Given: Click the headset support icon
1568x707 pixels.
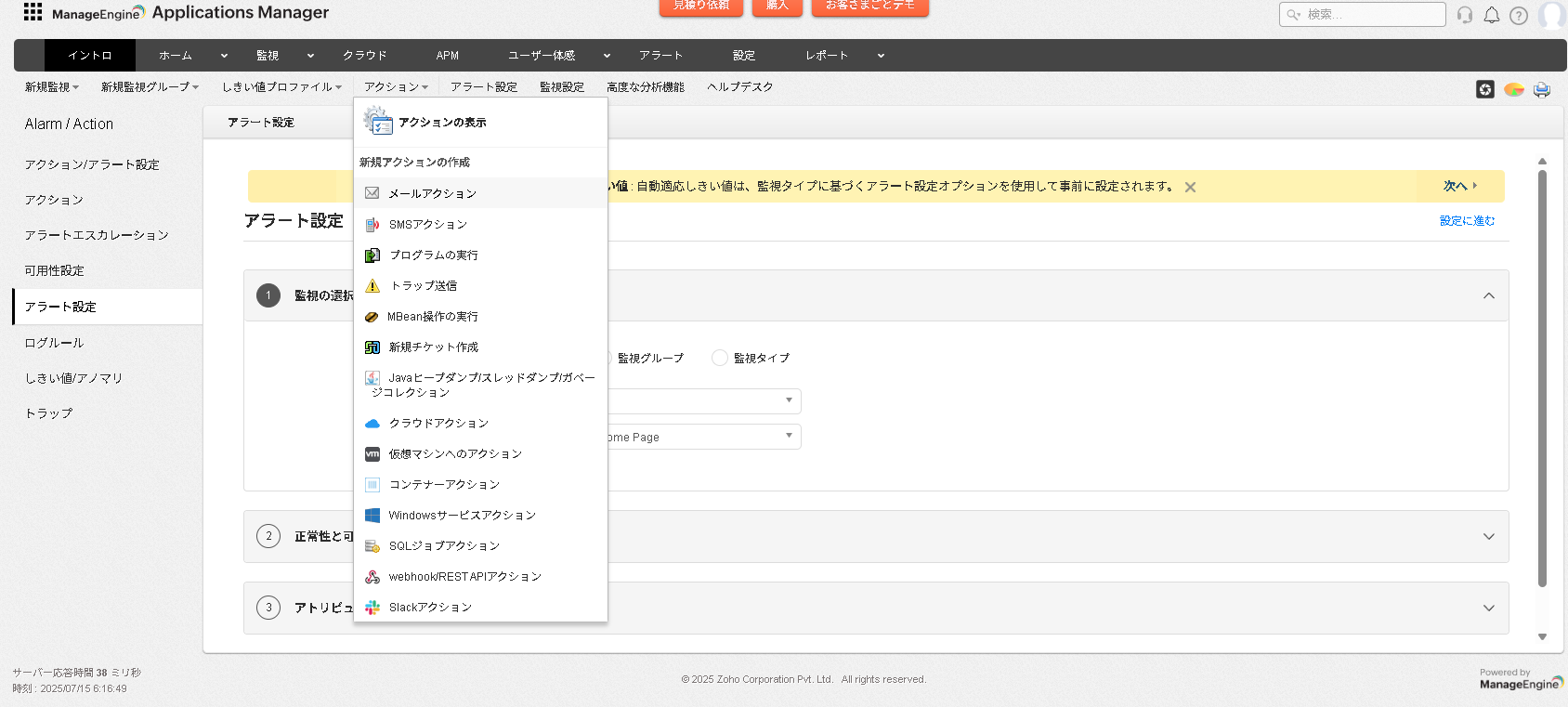Looking at the screenshot, I should (x=1465, y=15).
